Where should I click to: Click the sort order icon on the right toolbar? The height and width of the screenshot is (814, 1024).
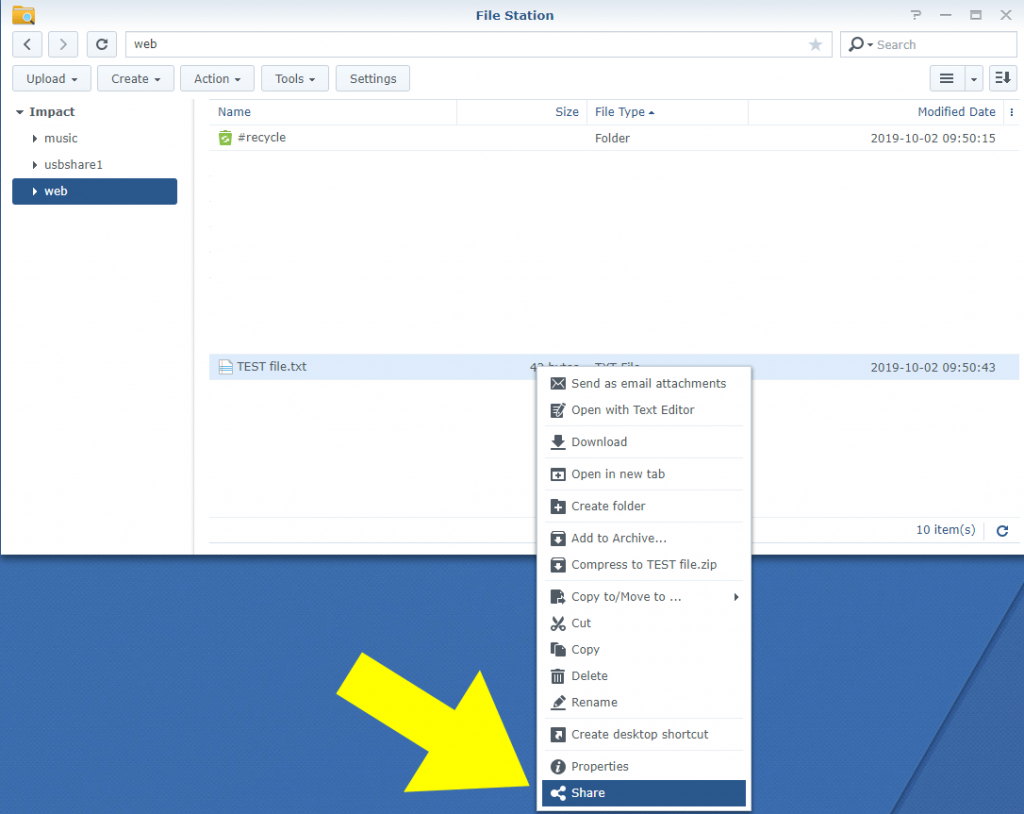tap(1002, 78)
